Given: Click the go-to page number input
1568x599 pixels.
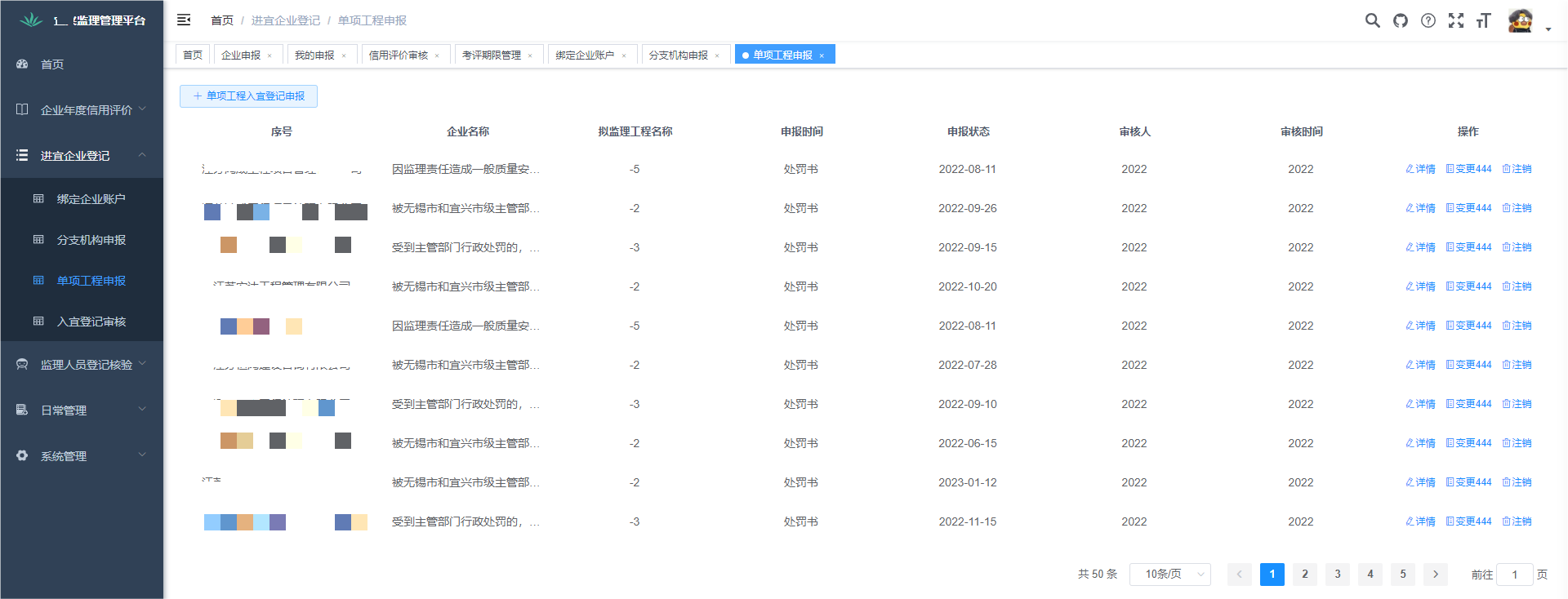Looking at the screenshot, I should pyautogui.click(x=1514, y=575).
